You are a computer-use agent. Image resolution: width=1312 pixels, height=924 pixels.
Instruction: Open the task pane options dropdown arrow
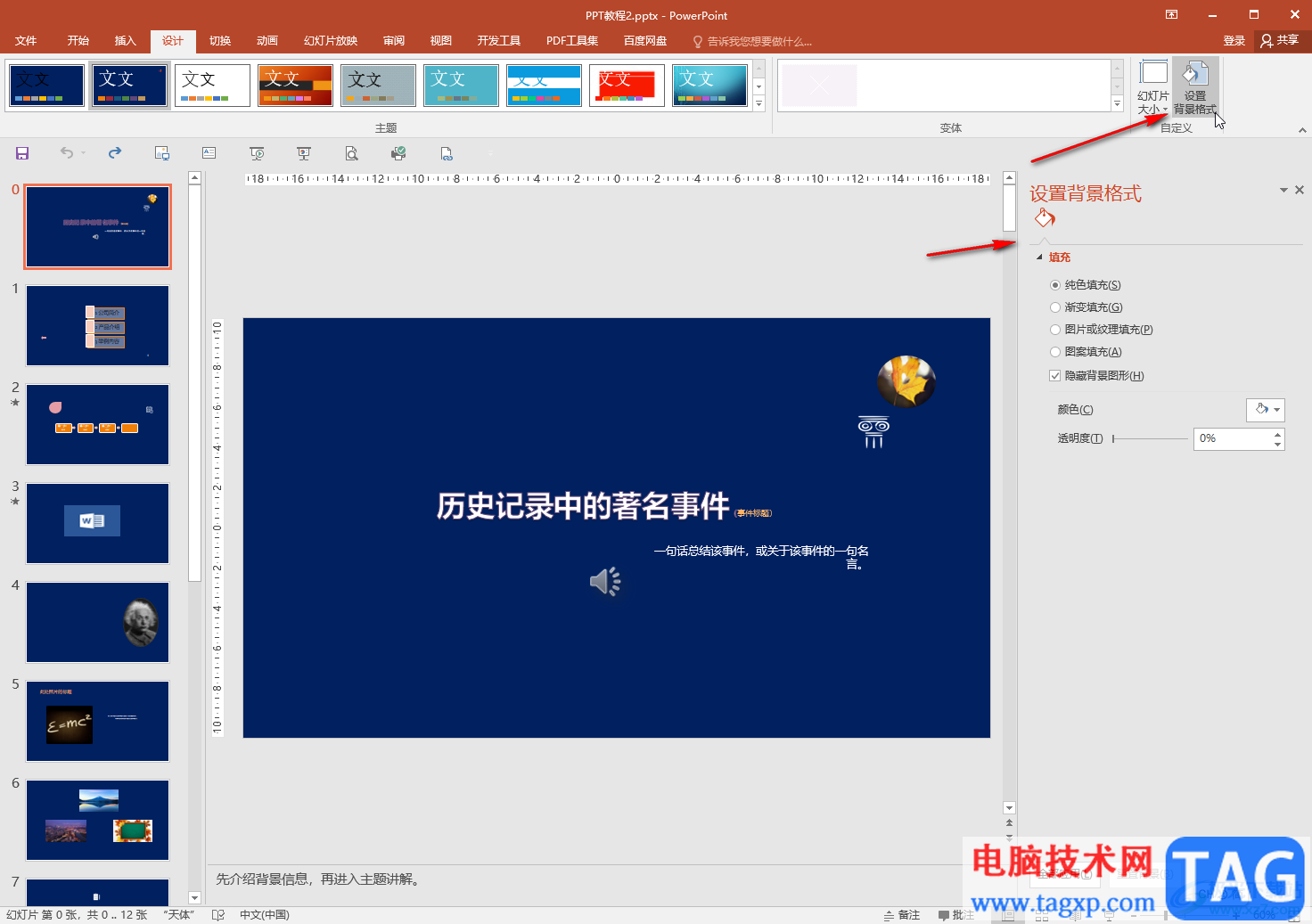coord(1283,190)
